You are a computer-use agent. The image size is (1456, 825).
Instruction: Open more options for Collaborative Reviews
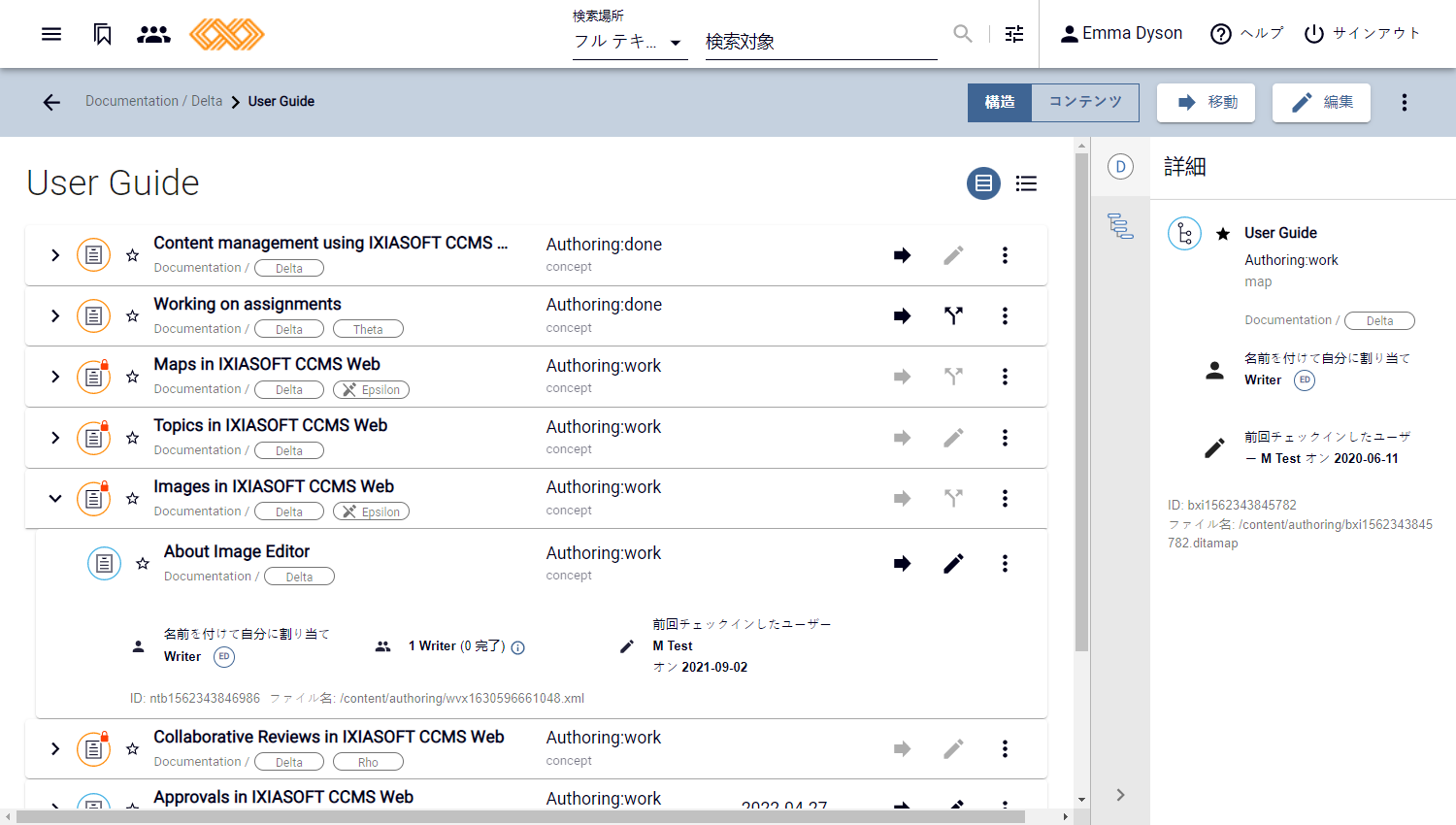tap(1005, 748)
